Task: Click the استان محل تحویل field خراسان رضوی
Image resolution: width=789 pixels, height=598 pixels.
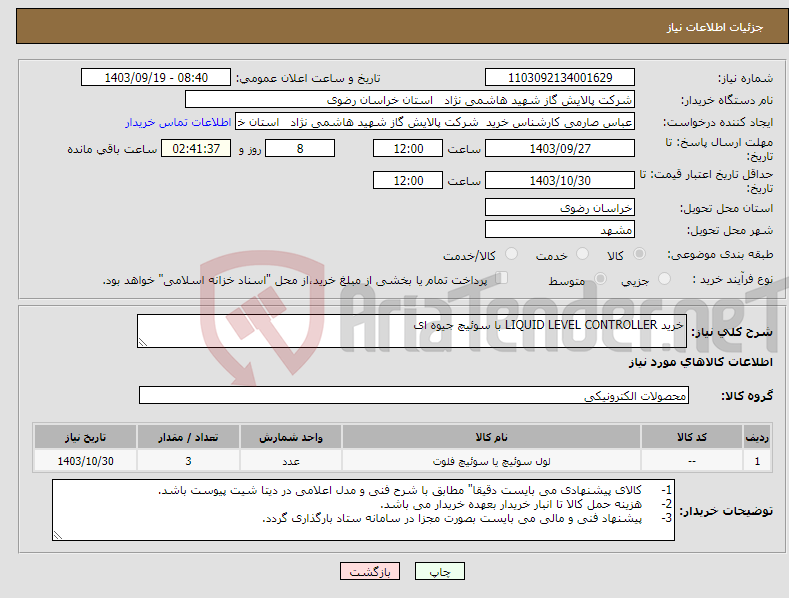Action: click(x=560, y=207)
